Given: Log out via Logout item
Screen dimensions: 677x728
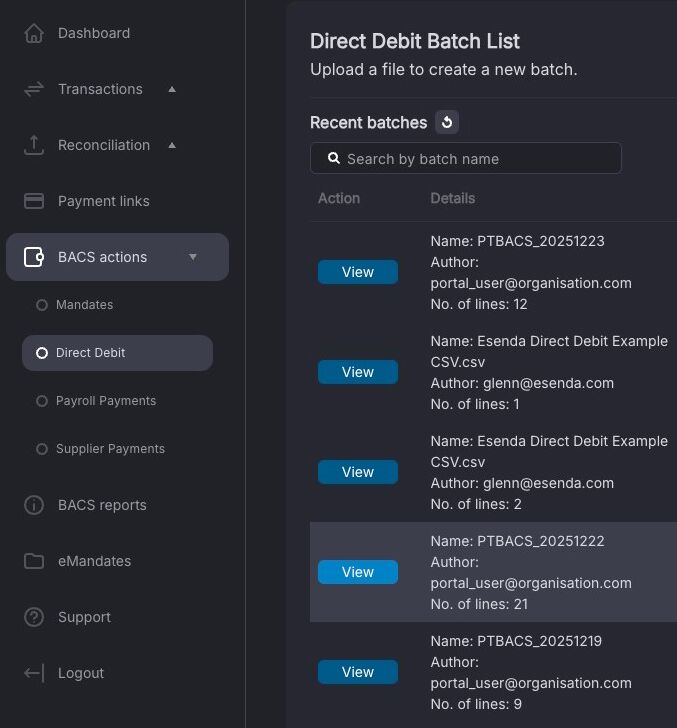Looking at the screenshot, I should [x=81, y=673].
